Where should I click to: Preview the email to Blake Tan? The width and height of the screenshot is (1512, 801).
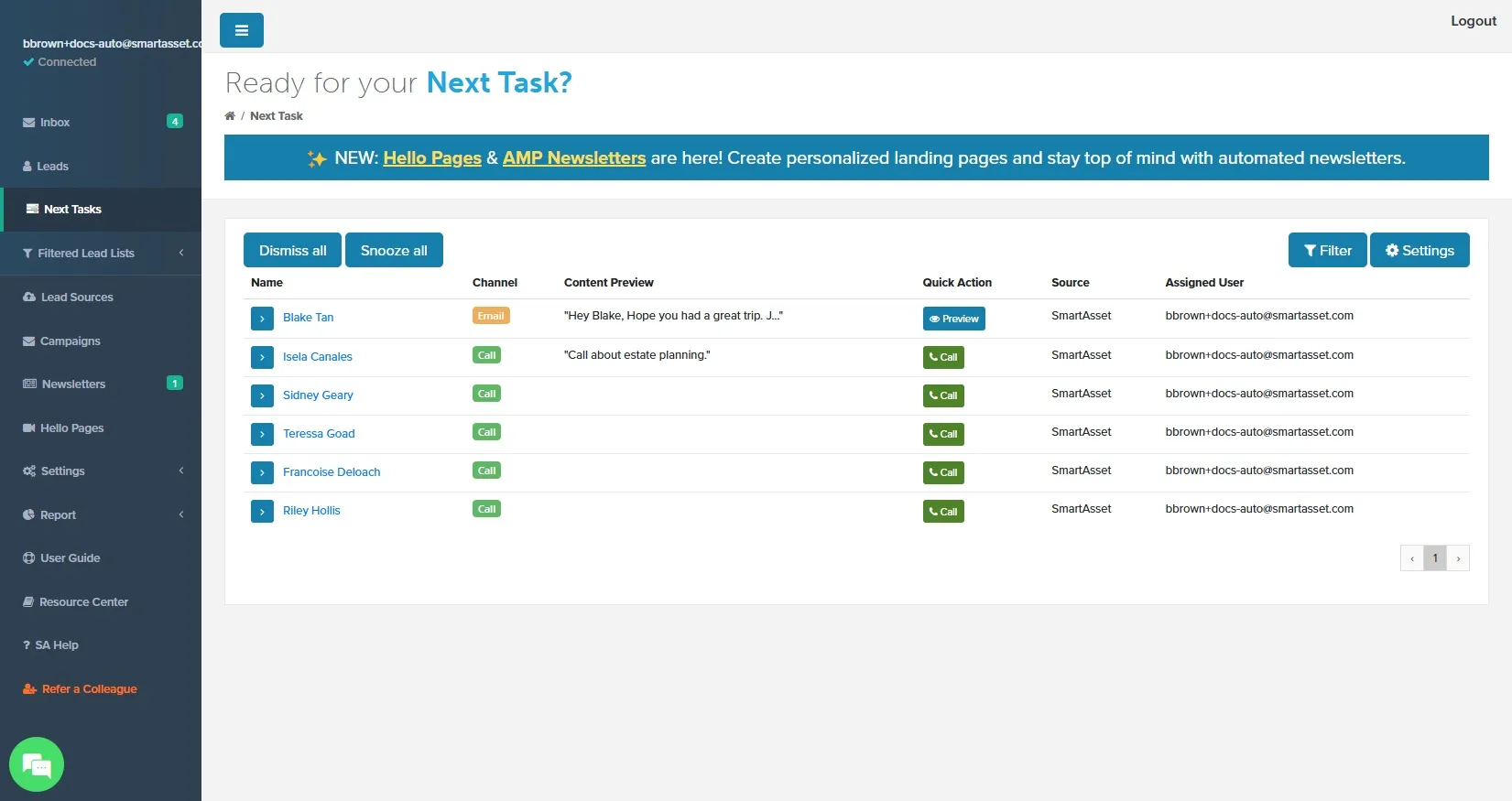click(x=953, y=319)
